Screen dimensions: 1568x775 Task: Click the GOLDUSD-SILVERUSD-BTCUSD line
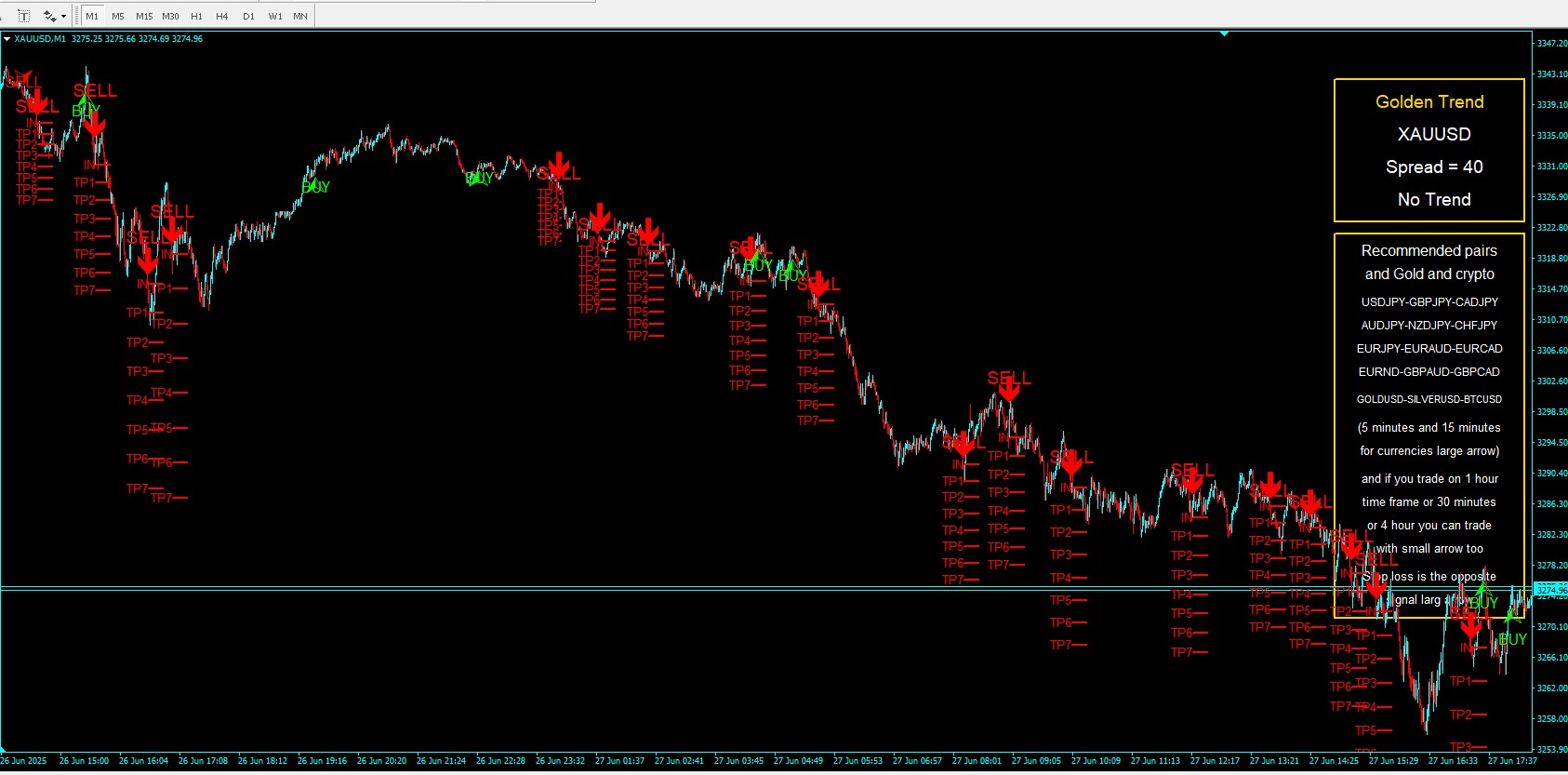coord(1429,400)
